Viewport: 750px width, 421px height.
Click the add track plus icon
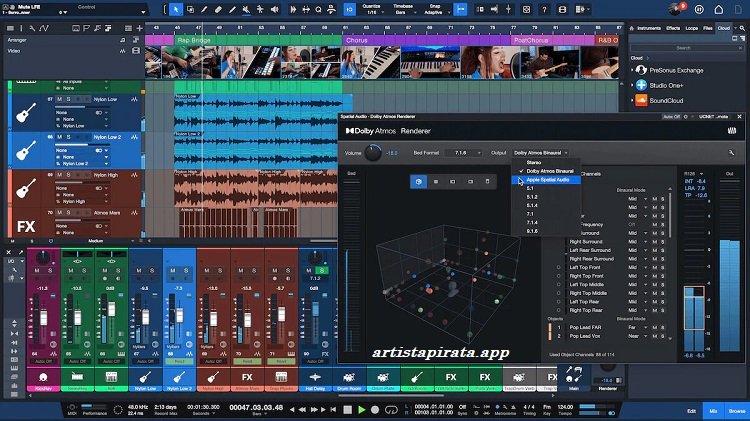coord(140,29)
